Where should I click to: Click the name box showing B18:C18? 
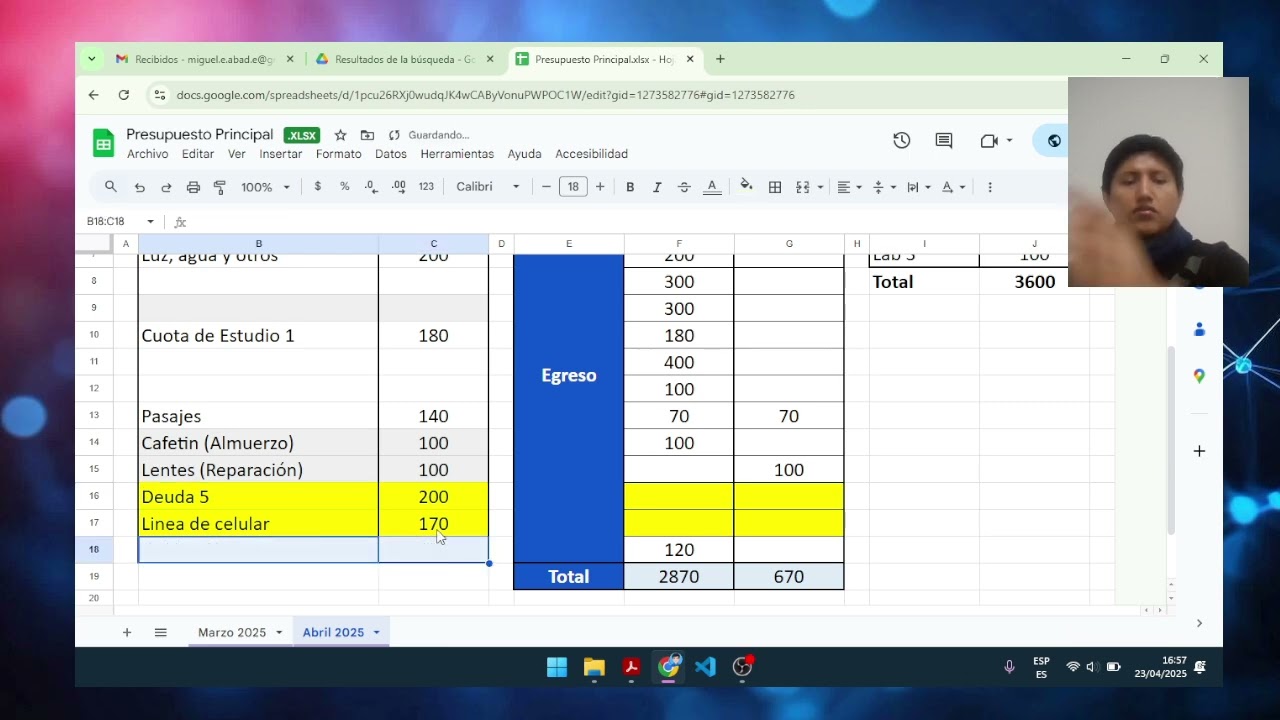[106, 221]
